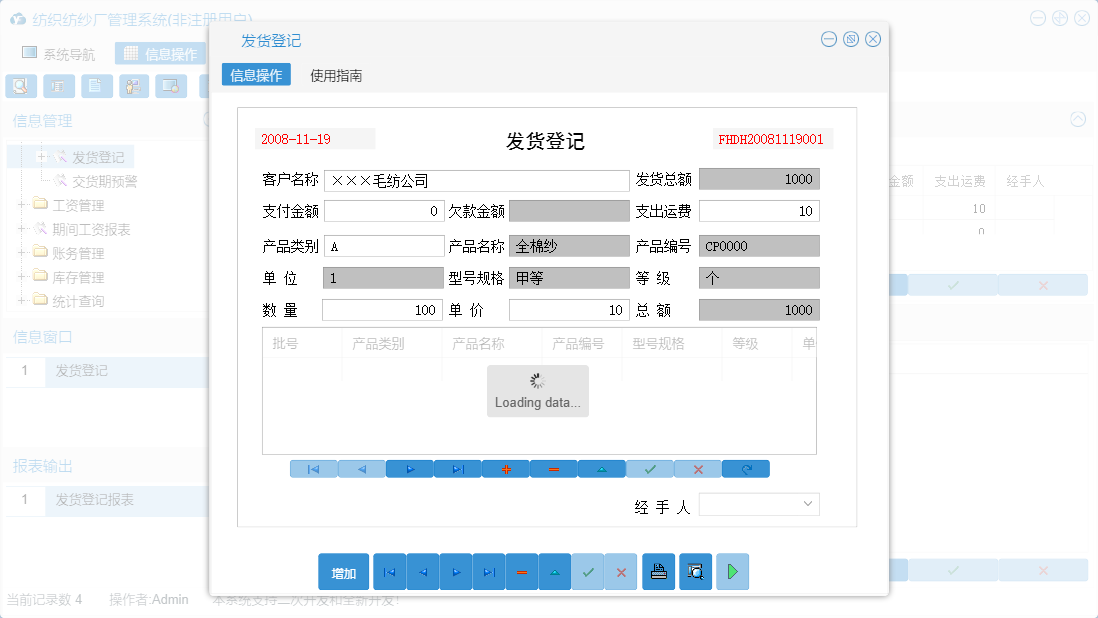
Task: Click the green run arrow icon
Action: pyautogui.click(x=731, y=571)
